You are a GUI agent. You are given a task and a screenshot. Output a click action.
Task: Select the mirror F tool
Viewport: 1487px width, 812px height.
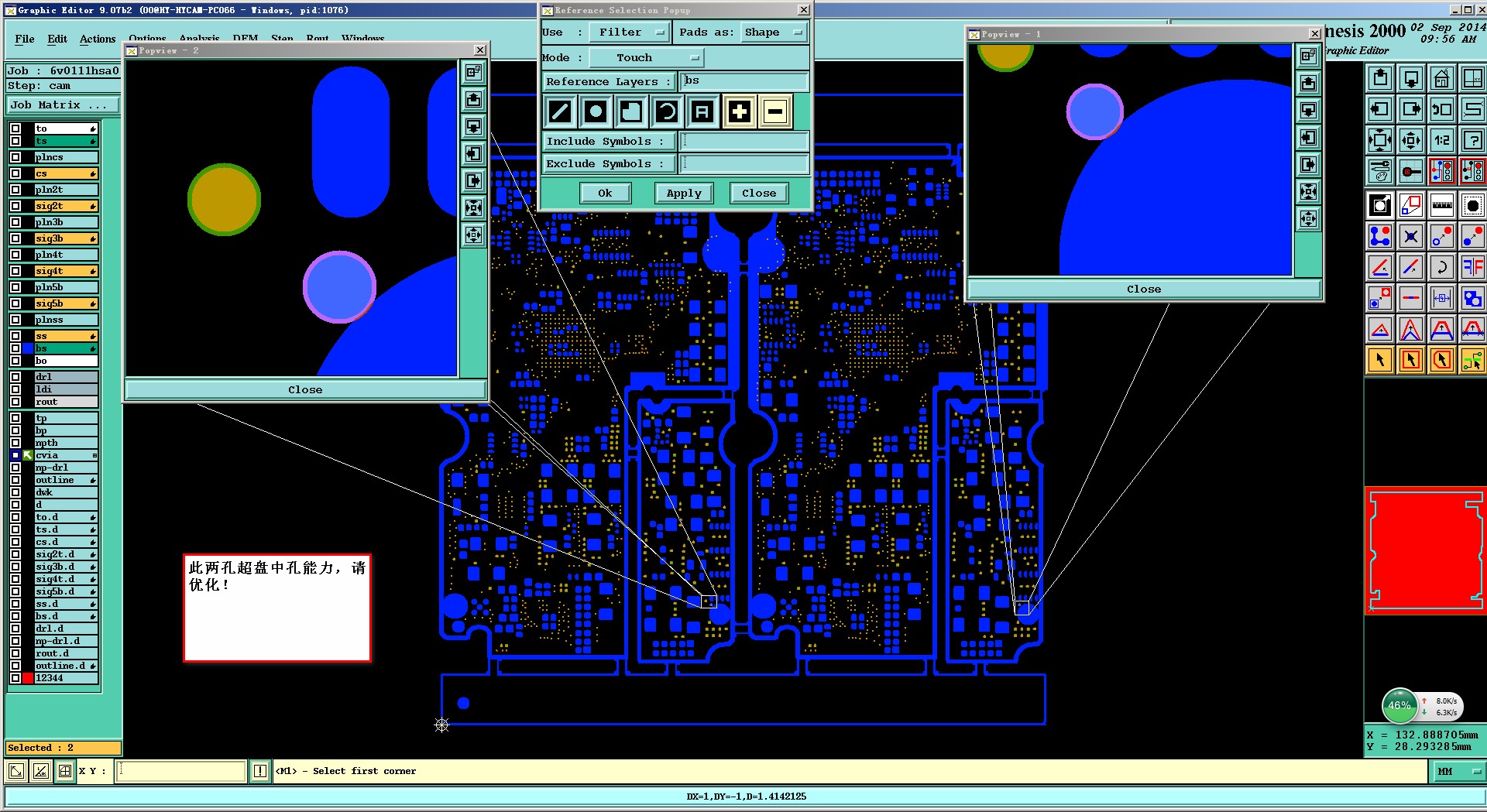tap(1472, 267)
